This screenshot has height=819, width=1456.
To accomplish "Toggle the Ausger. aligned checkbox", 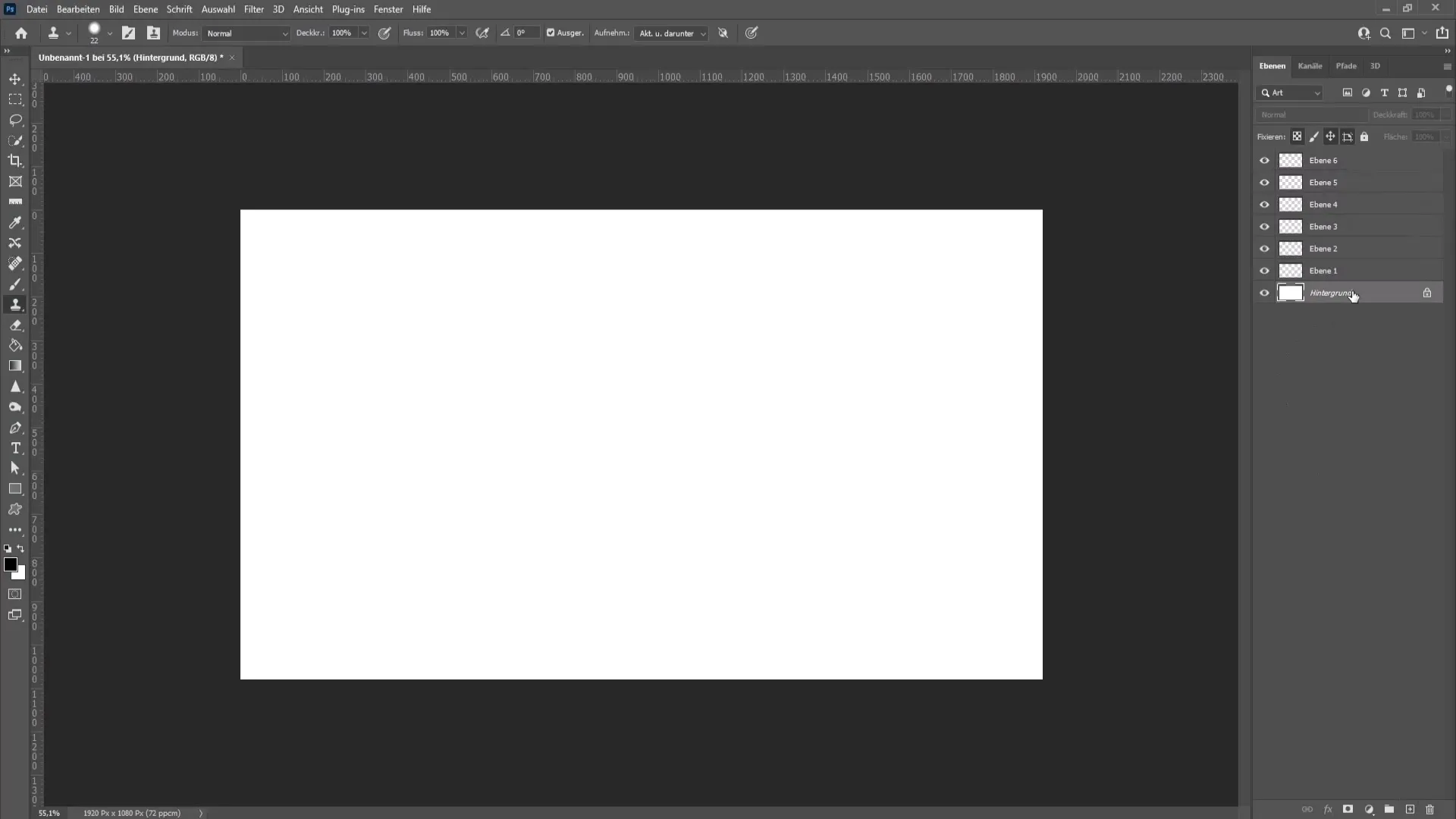I will (551, 33).
